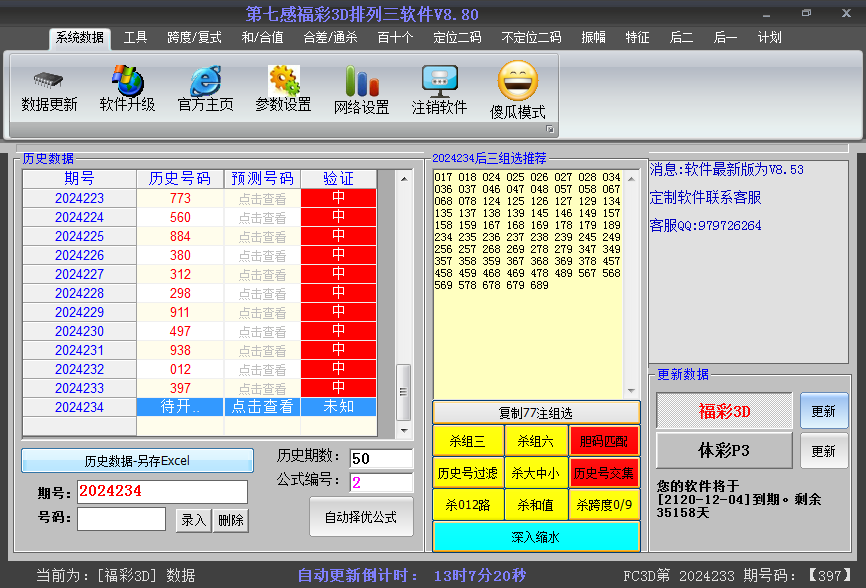Viewport: 866px width, 588px height.
Task: Click the red 胆码匹配 button
Action: pyautogui.click(x=604, y=441)
